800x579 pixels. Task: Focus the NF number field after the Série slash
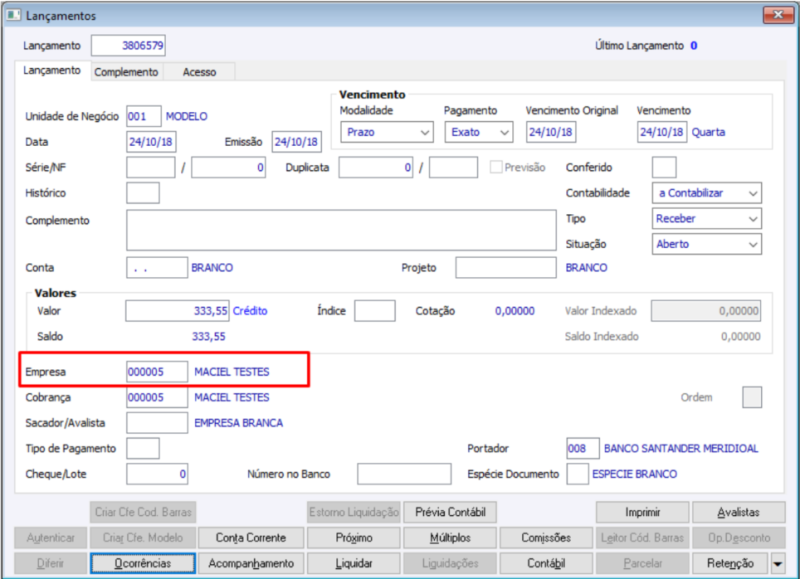(229, 167)
